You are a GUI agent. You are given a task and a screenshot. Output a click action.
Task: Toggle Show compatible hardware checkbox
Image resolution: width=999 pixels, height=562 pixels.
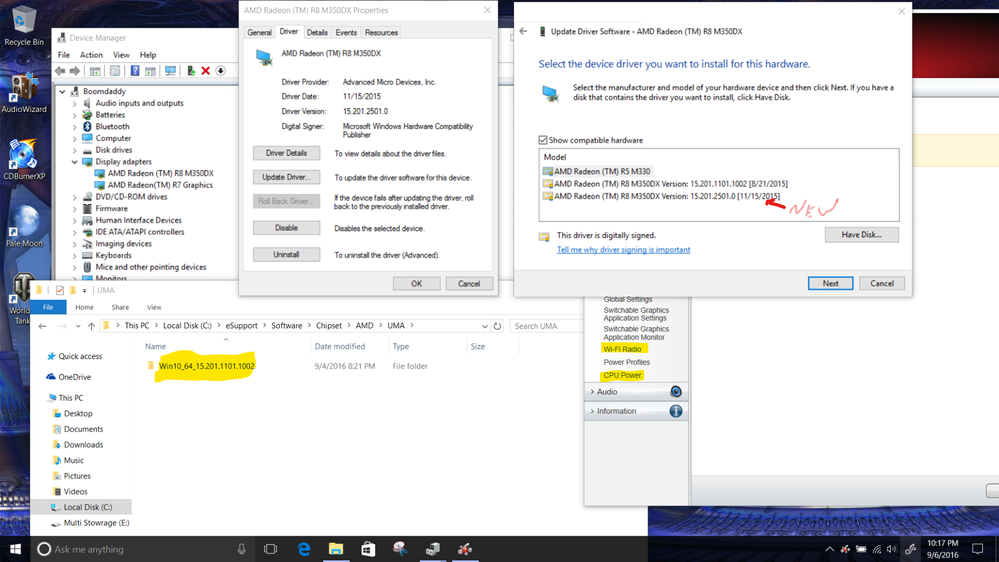click(543, 140)
